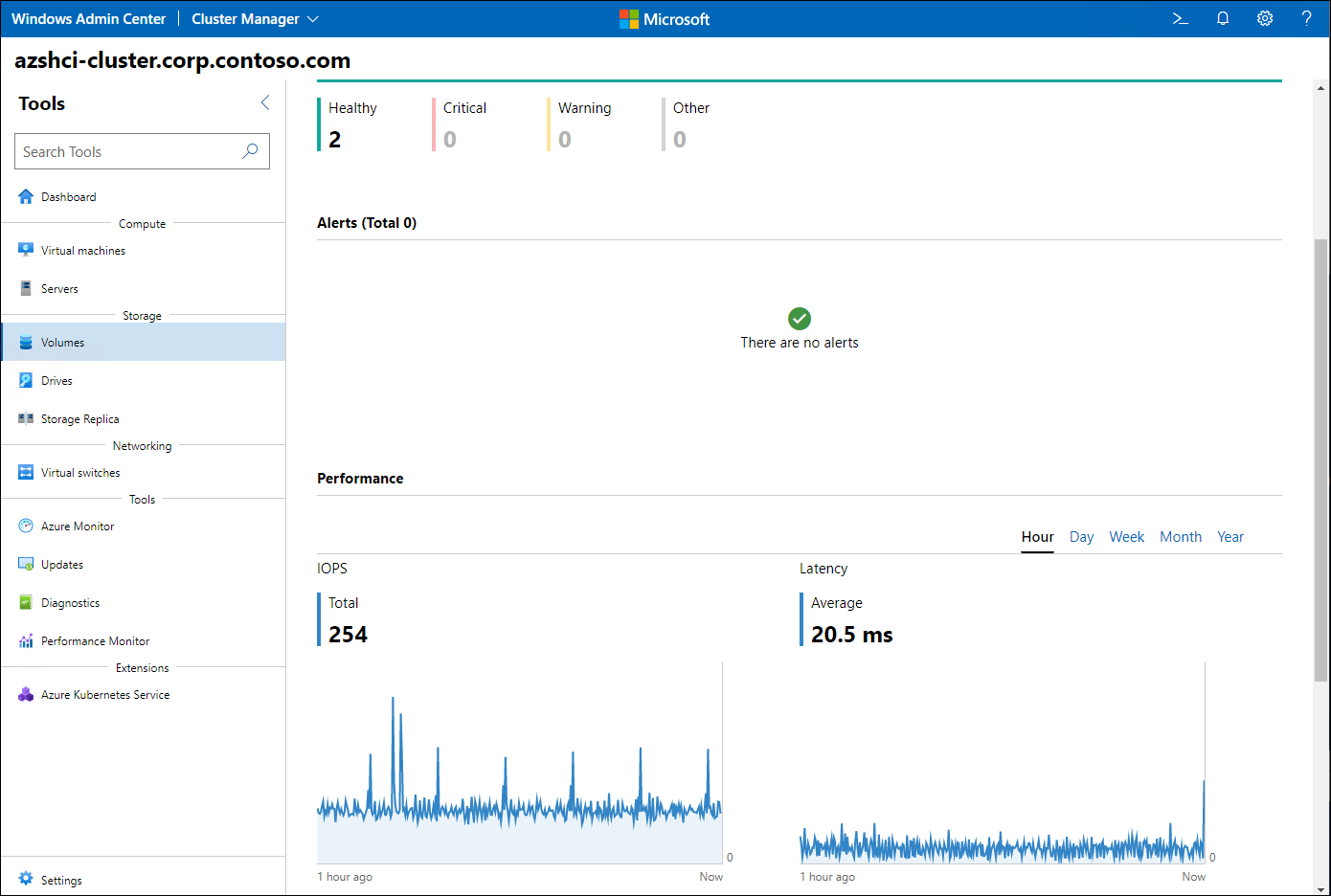Open the Azure Kubernetes Service label
The height and width of the screenshot is (896, 1331).
click(105, 695)
